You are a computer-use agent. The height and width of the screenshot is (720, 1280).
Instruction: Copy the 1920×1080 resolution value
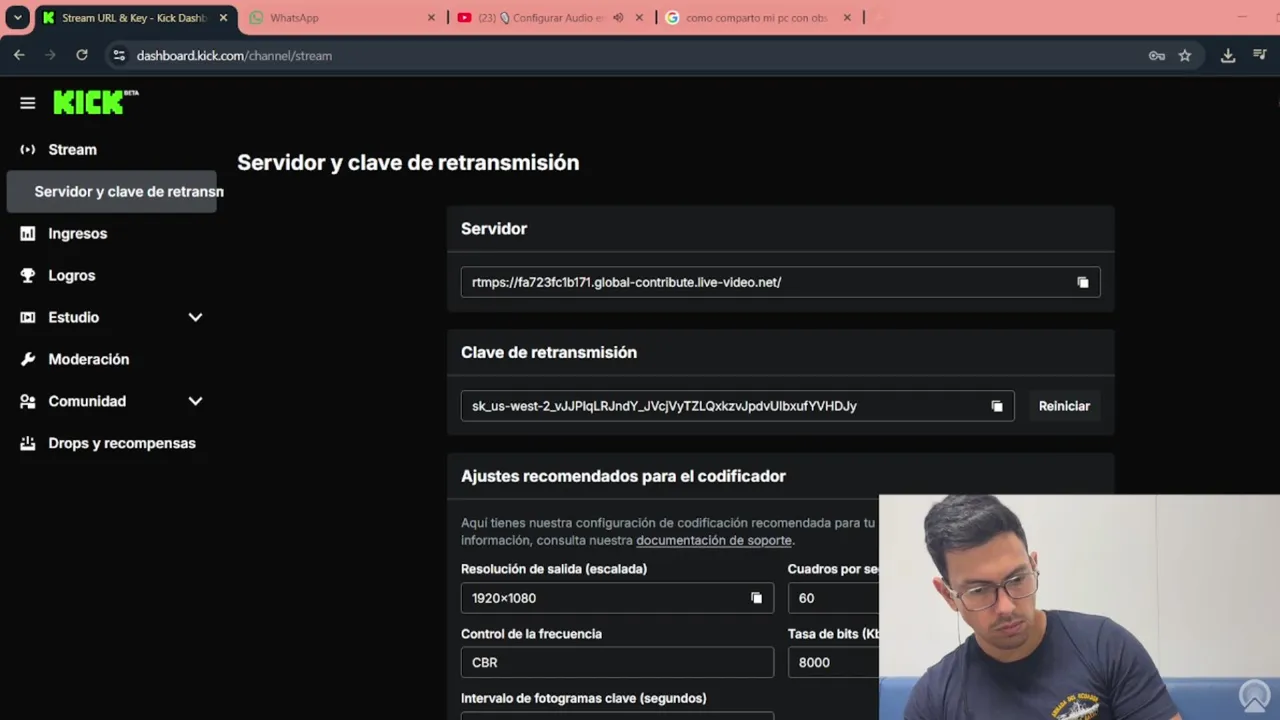tap(756, 598)
